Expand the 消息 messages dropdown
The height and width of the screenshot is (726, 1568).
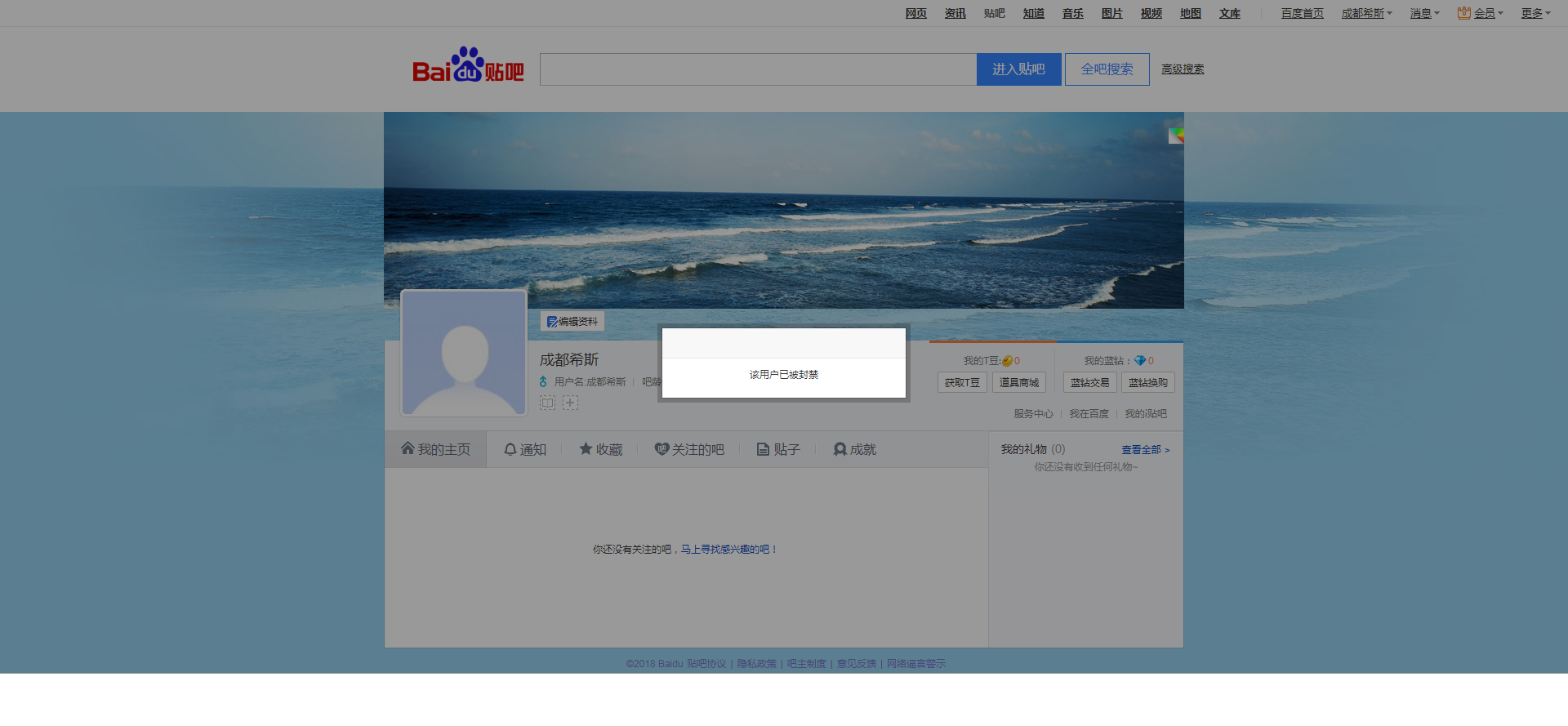(x=1424, y=13)
